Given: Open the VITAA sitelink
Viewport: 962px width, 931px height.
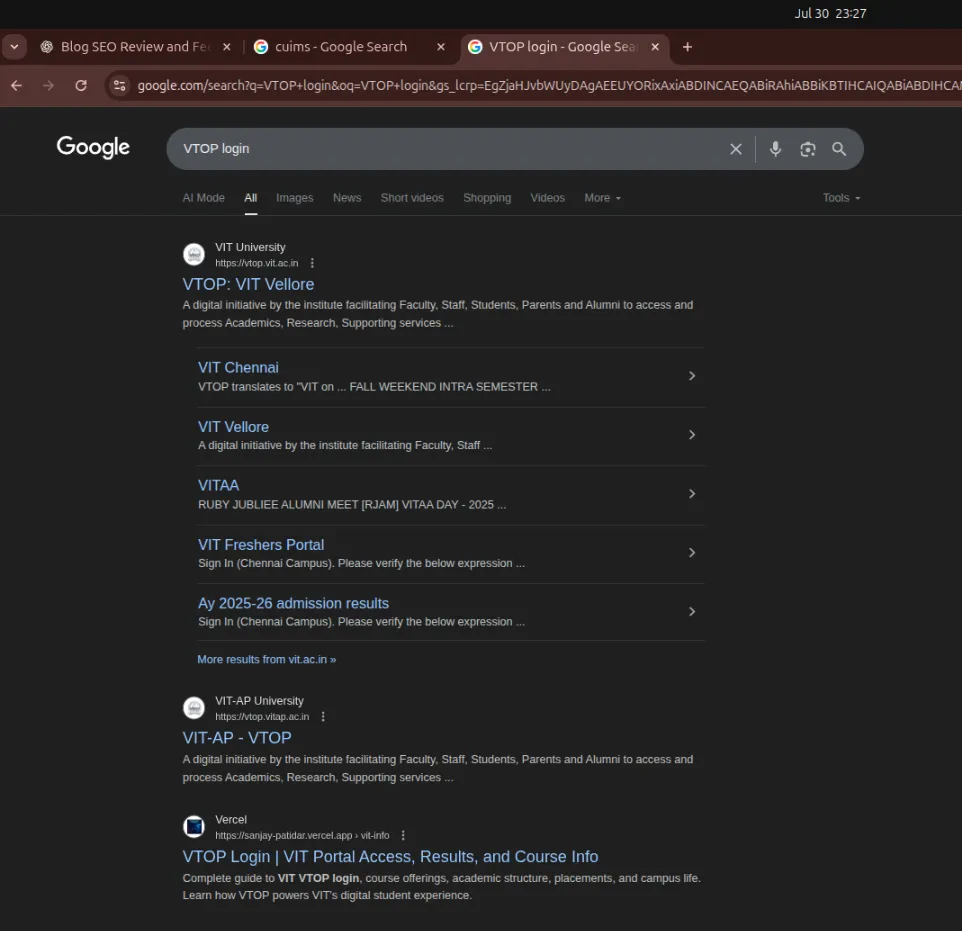Looking at the screenshot, I should pos(218,485).
